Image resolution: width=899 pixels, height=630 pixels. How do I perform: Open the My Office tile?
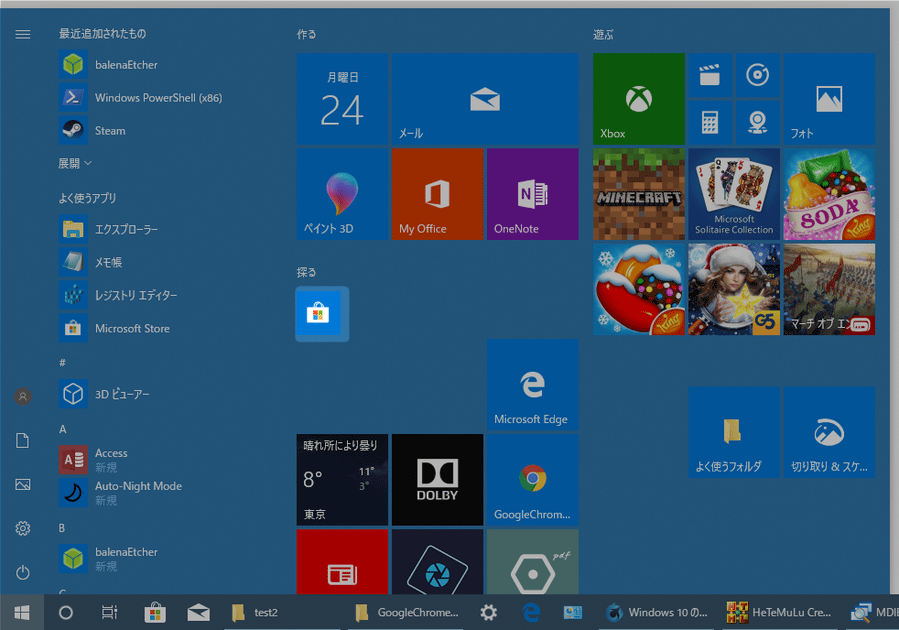[437, 194]
